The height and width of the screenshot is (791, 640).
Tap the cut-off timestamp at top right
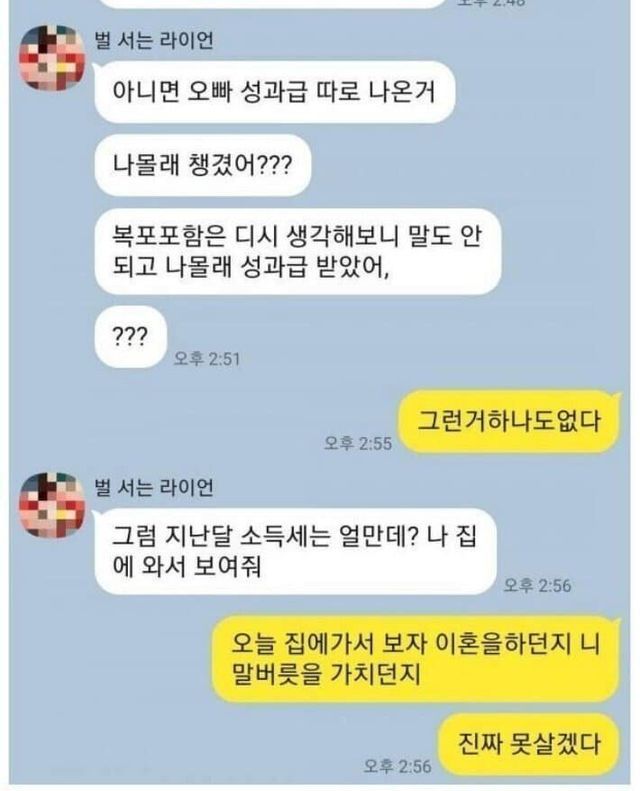[492, 3]
